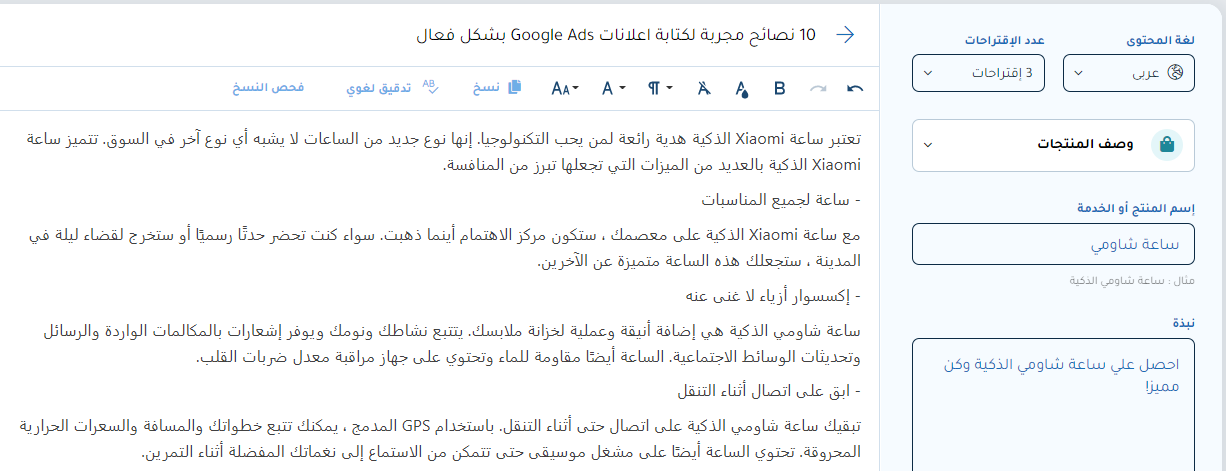Click the clear formatting icon

(x=704, y=88)
